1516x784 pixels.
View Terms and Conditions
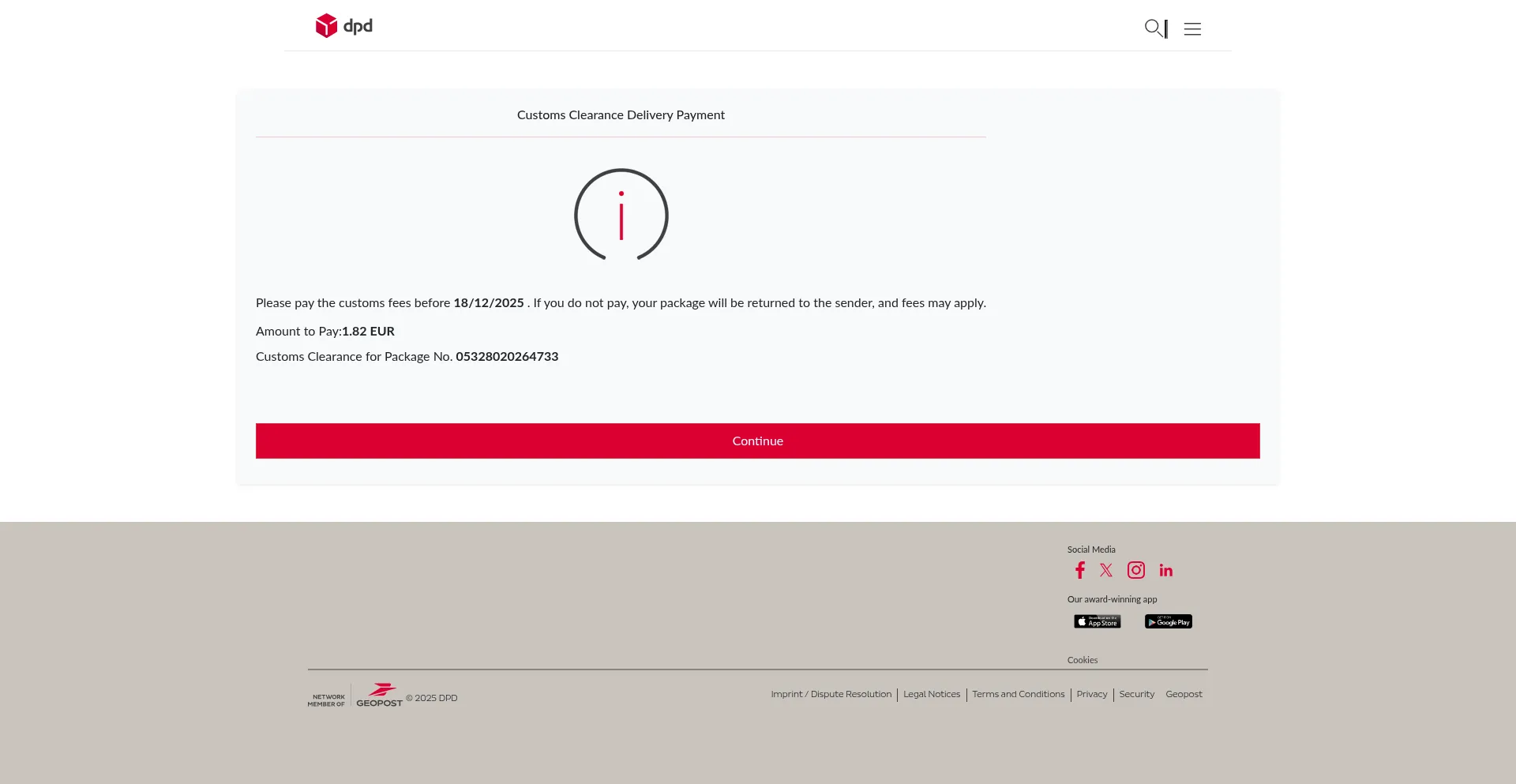pos(1018,694)
